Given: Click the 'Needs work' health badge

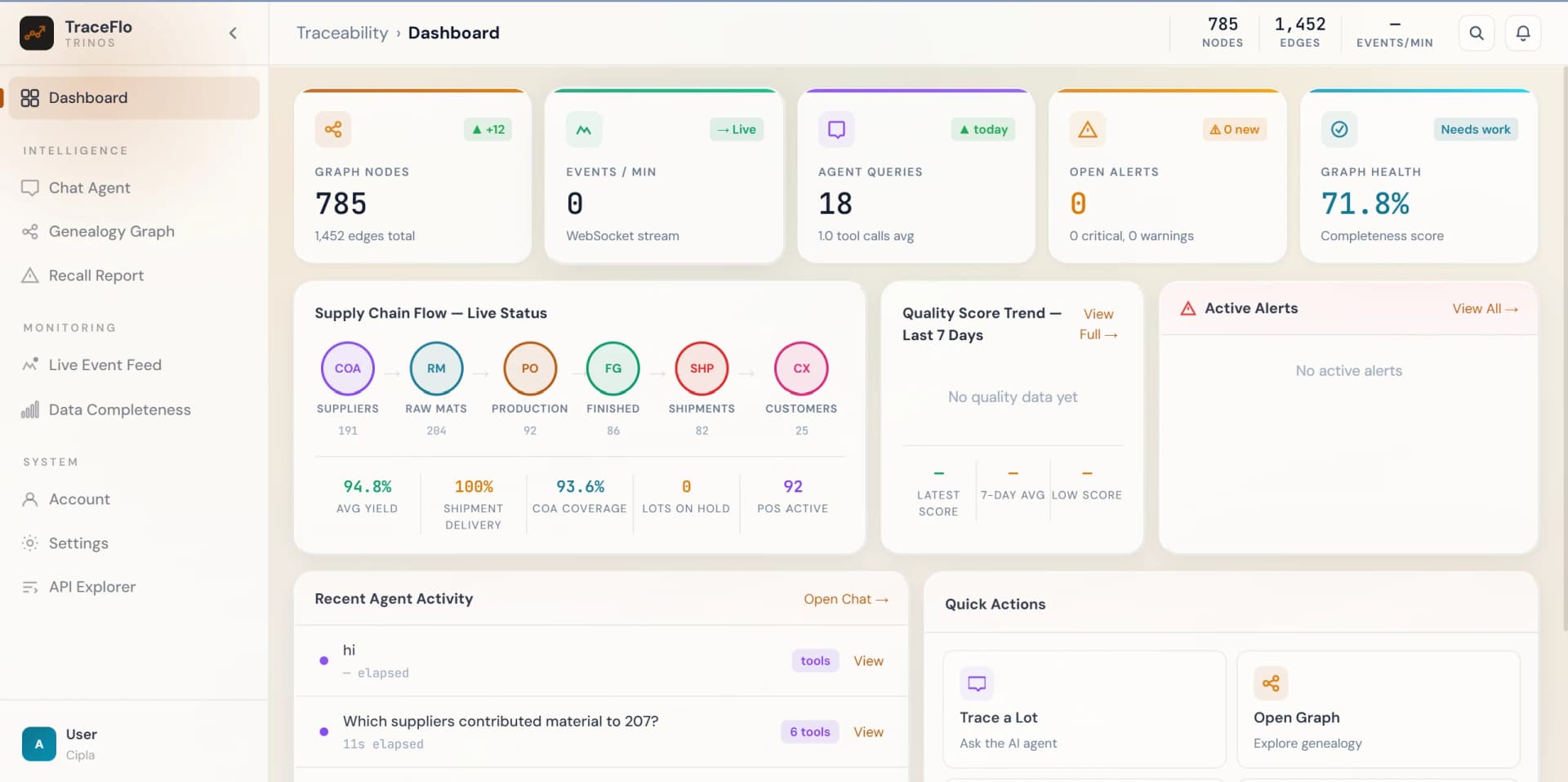Looking at the screenshot, I should (1476, 129).
